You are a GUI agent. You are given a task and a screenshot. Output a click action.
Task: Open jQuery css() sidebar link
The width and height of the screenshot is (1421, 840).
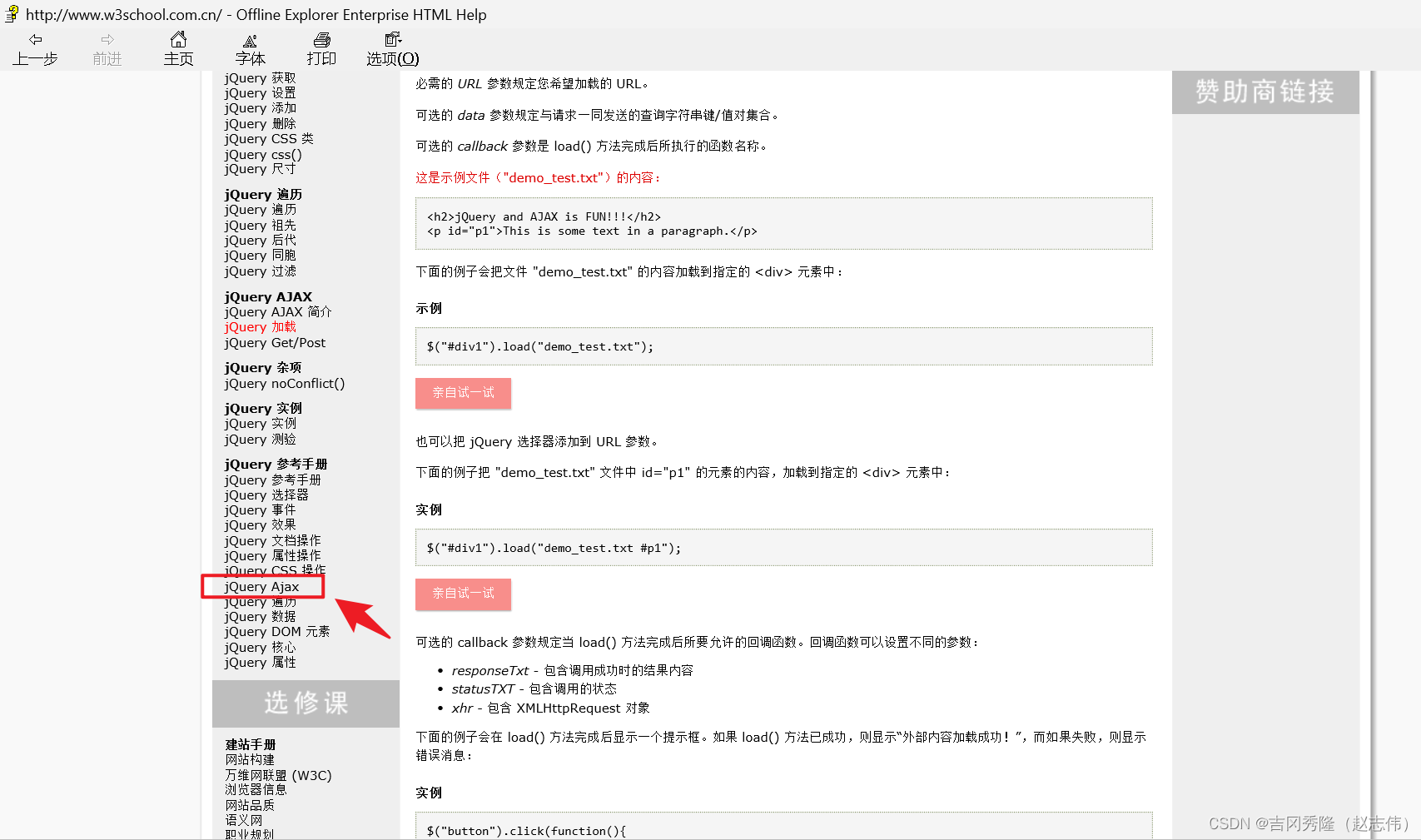click(263, 155)
